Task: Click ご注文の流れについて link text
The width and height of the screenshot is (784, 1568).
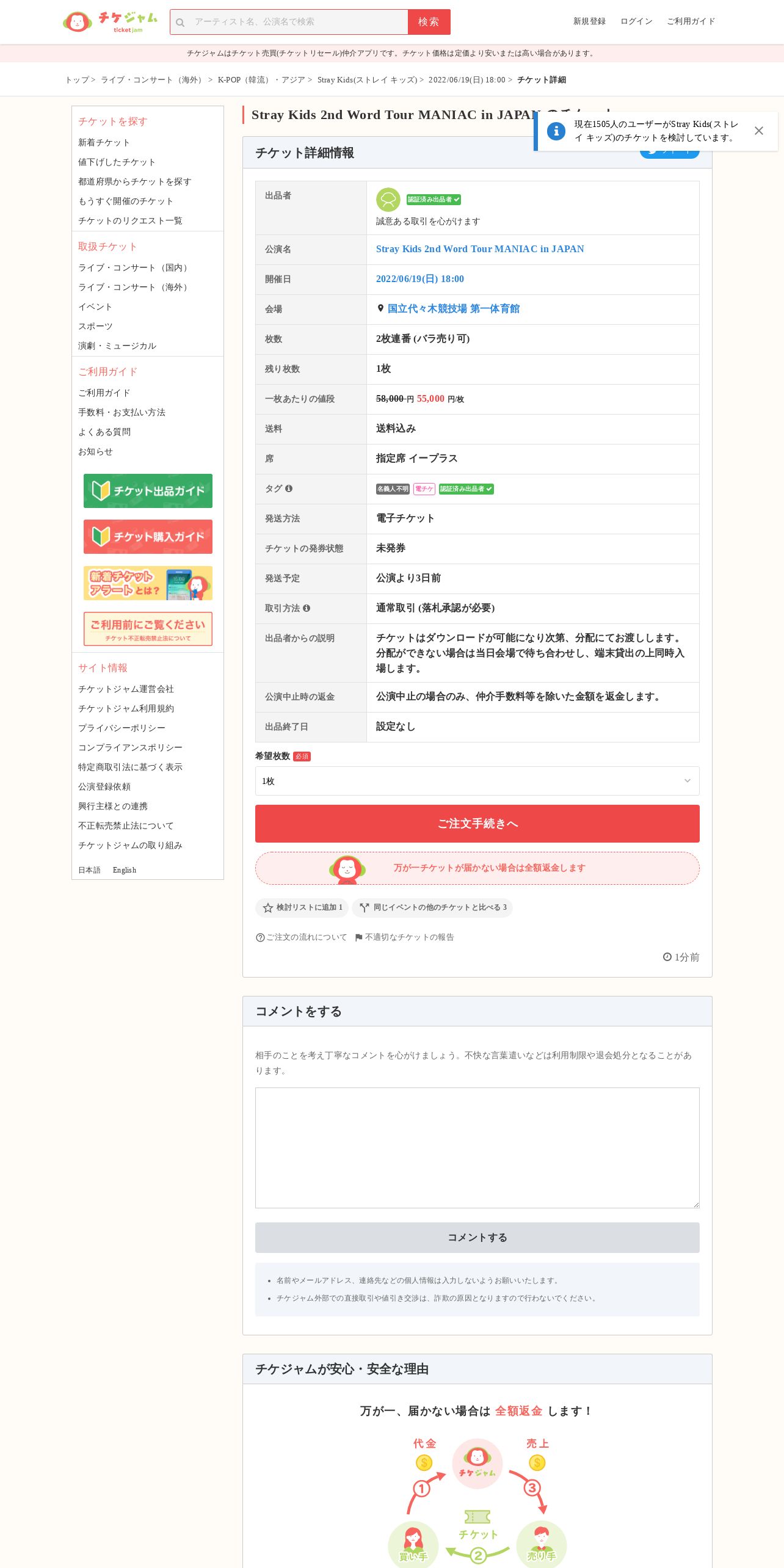Action: [x=307, y=937]
